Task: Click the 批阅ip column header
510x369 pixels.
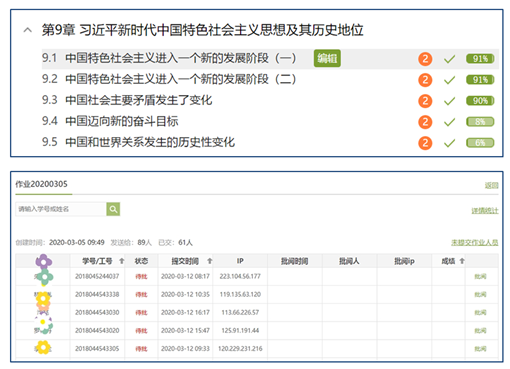Action: pyautogui.click(x=404, y=261)
